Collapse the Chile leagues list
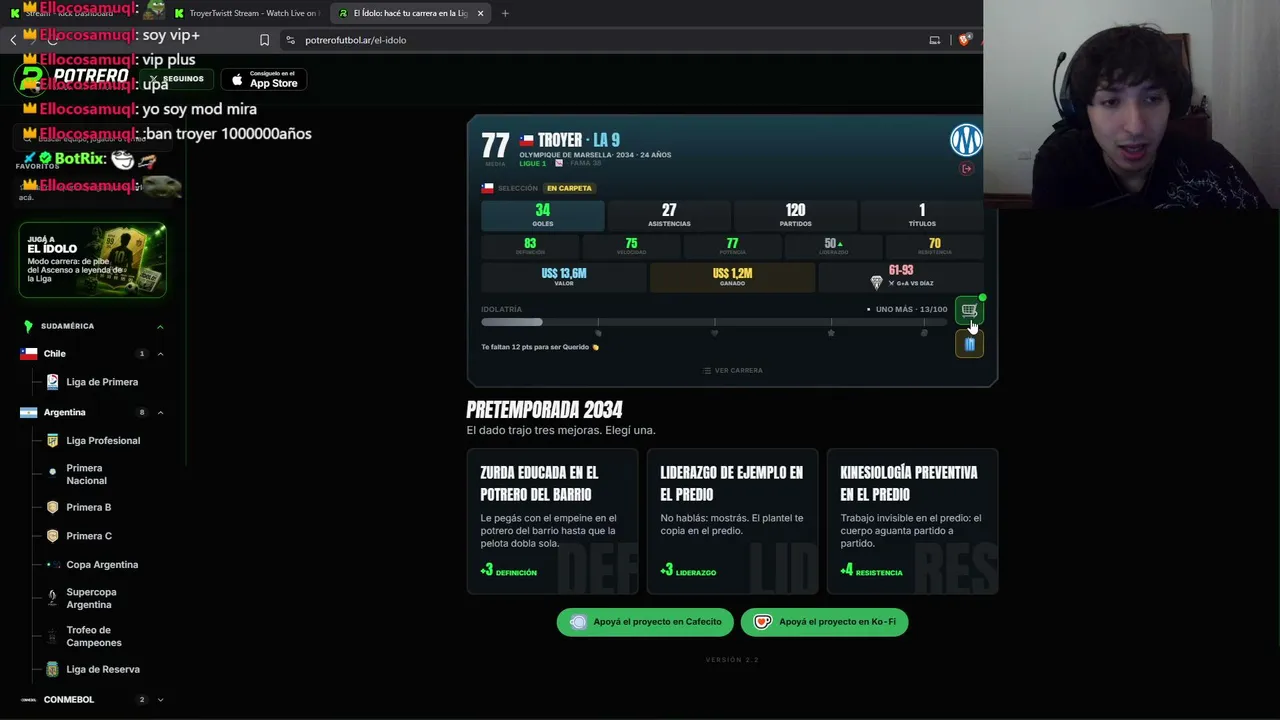 coord(160,354)
